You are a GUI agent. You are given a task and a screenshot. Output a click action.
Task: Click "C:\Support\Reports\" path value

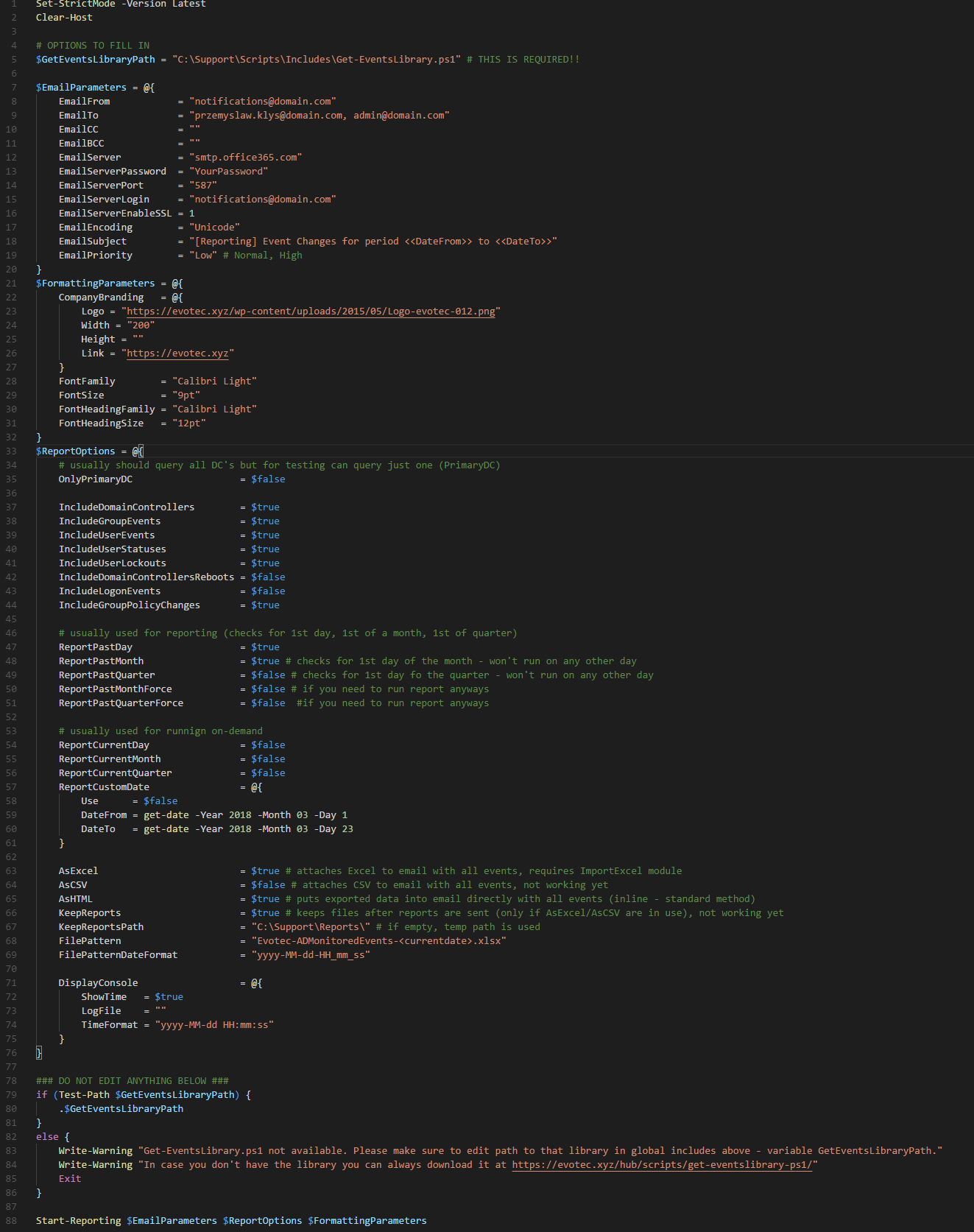[311, 927]
